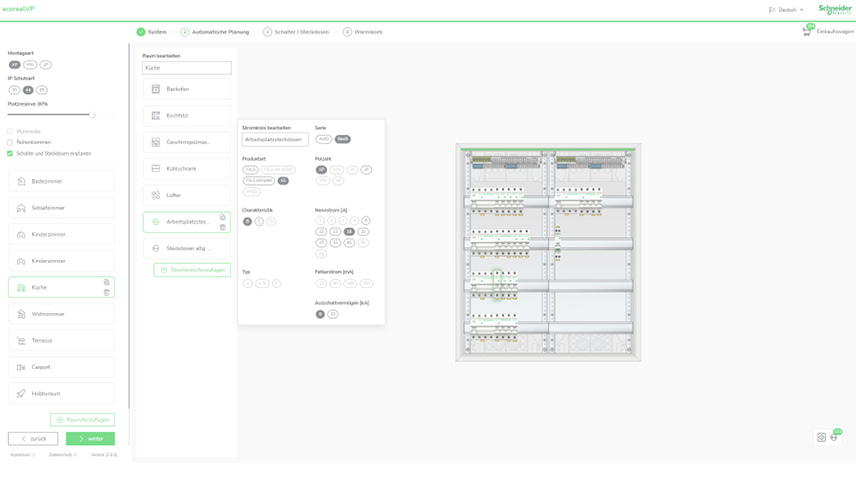
Task: Click the Kochfeld circuit icon
Action: 156,116
